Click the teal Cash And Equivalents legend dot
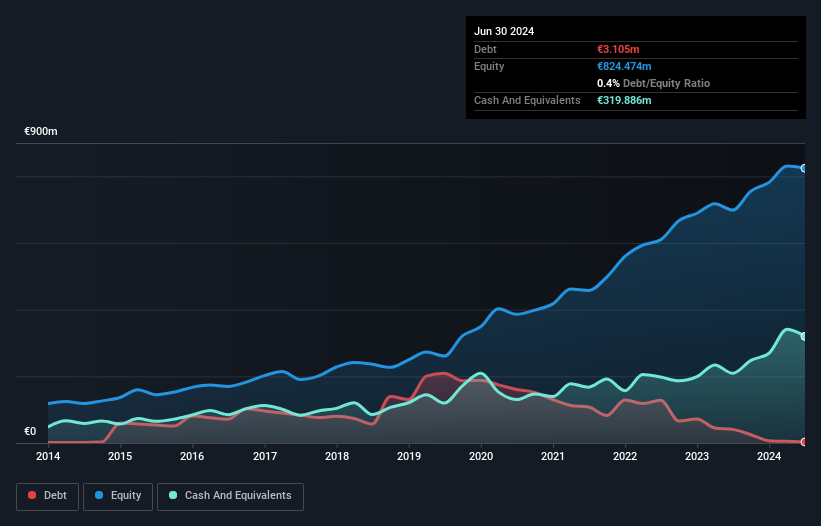 (173, 495)
